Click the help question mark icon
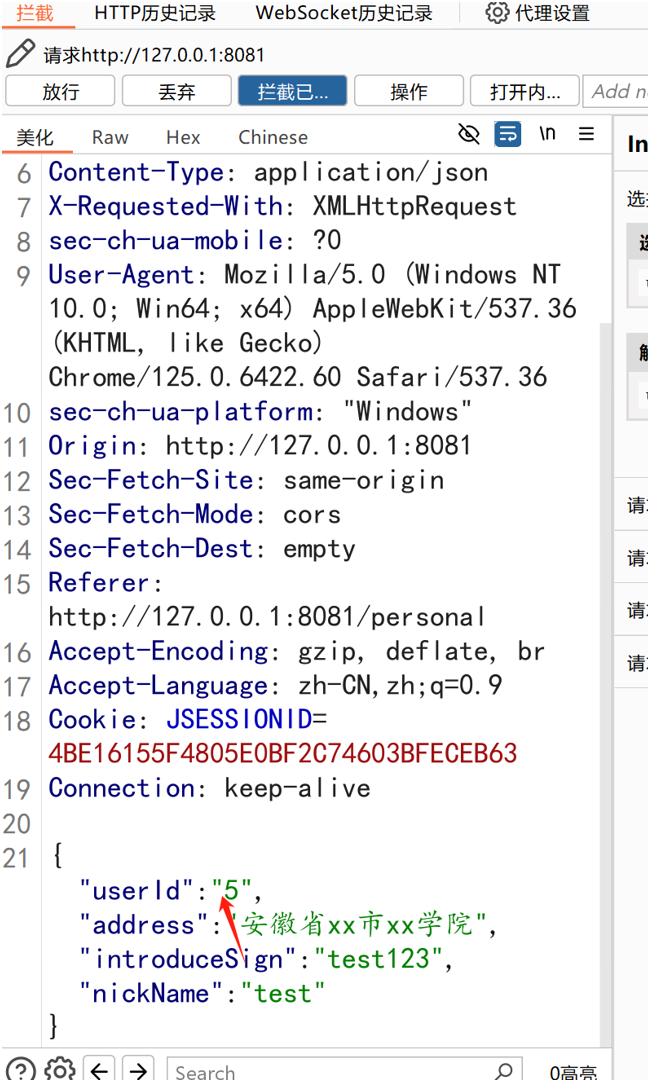 [x=21, y=1069]
